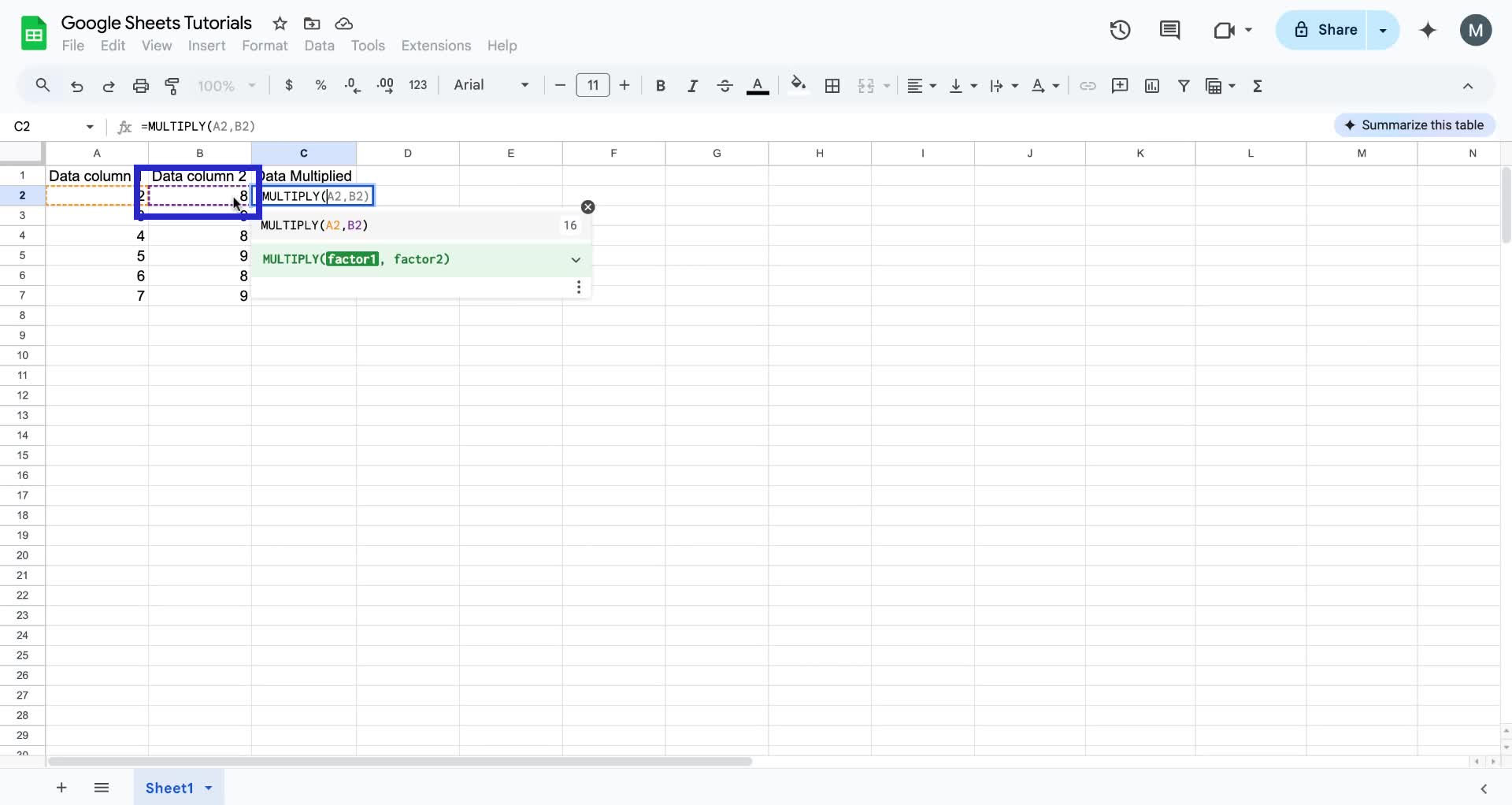Decrease decimal places
The width and height of the screenshot is (1512, 805).
pyautogui.click(x=352, y=86)
